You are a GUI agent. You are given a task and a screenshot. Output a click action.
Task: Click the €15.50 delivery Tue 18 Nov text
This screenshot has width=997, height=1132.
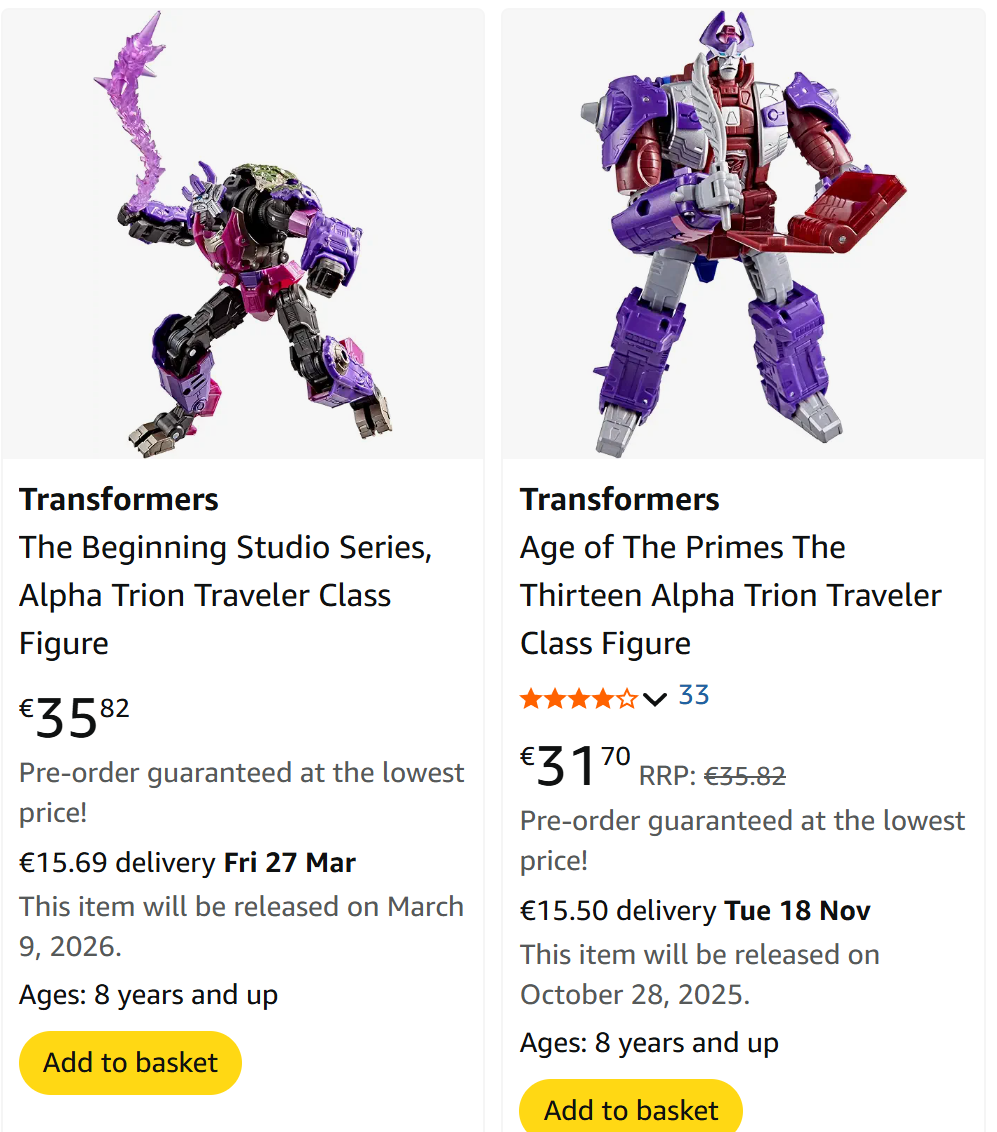click(x=695, y=911)
